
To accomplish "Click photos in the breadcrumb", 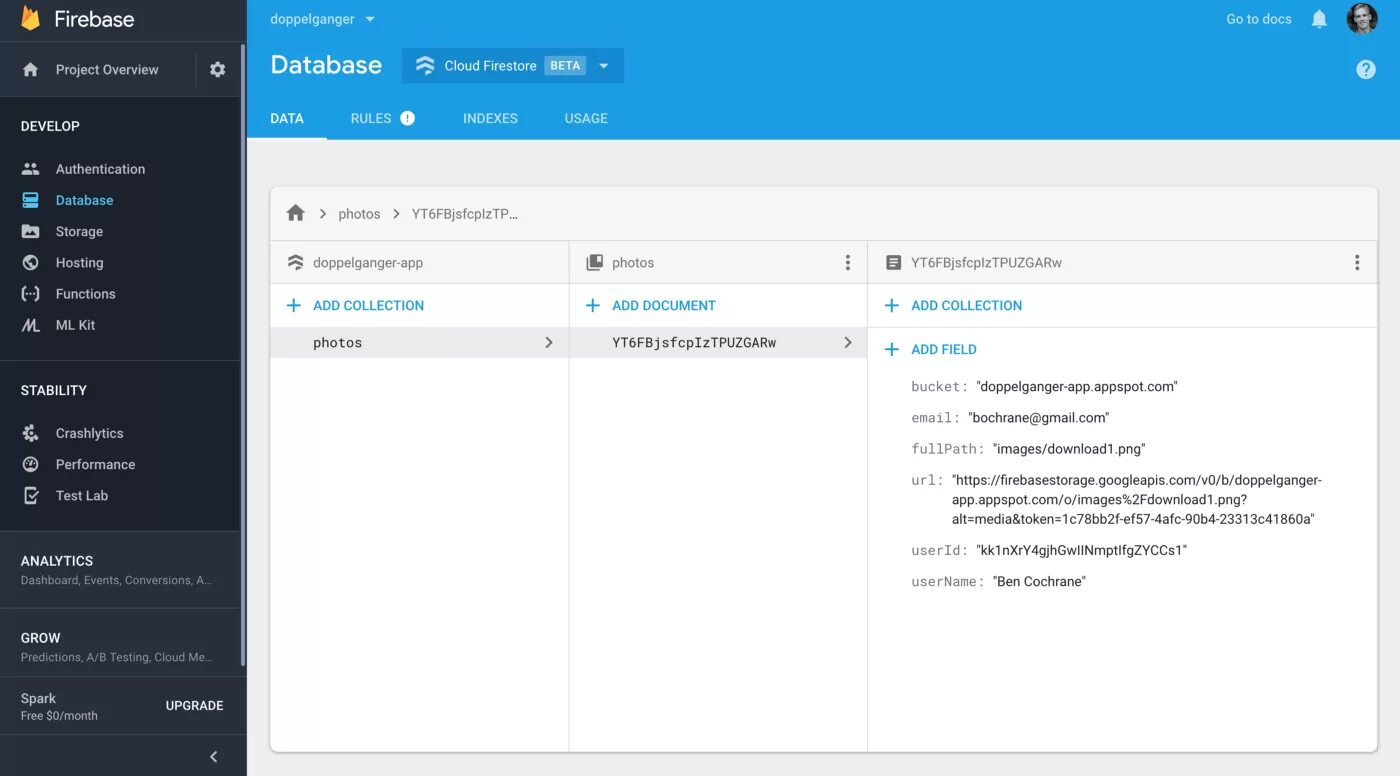I will coord(359,214).
